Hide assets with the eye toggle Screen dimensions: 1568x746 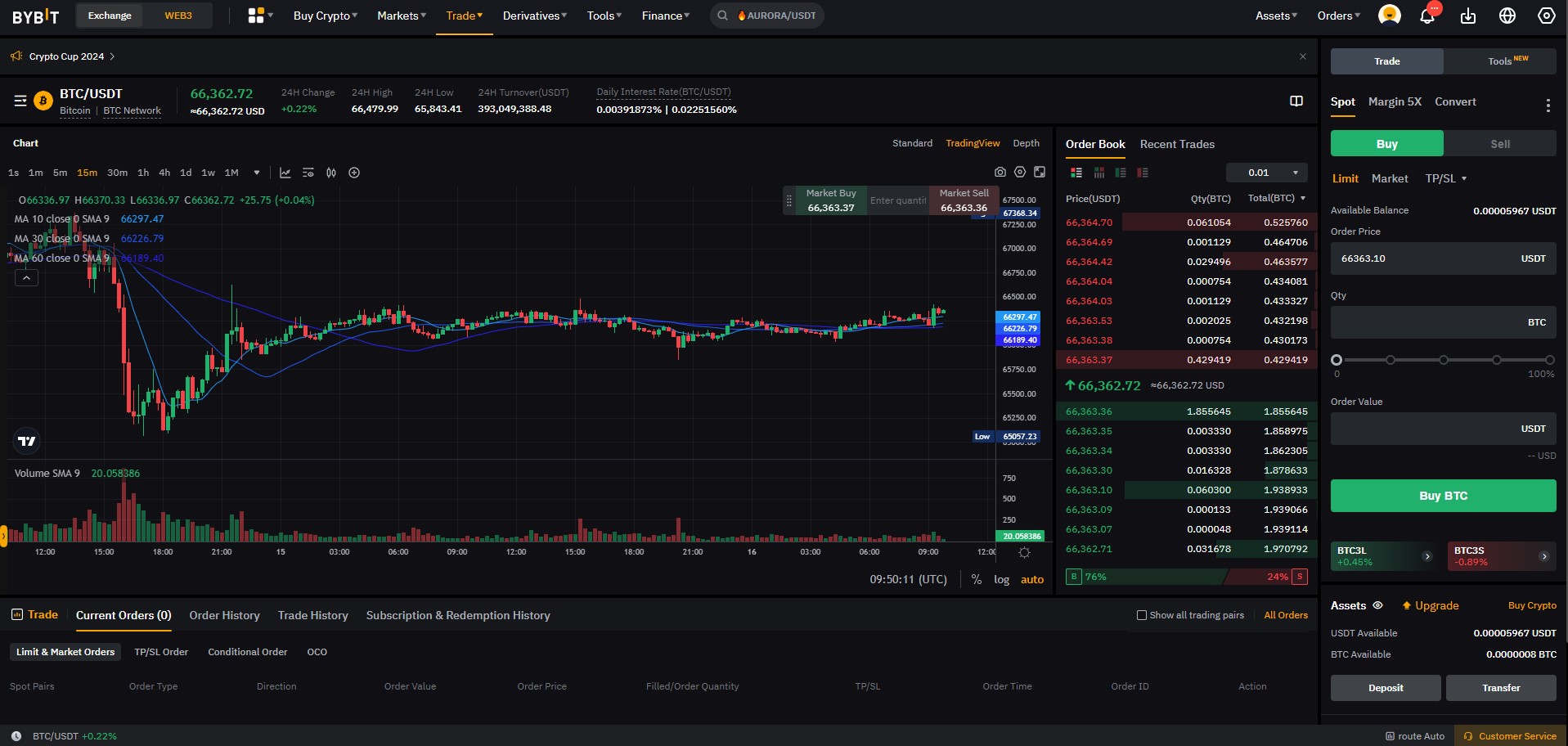click(1377, 605)
